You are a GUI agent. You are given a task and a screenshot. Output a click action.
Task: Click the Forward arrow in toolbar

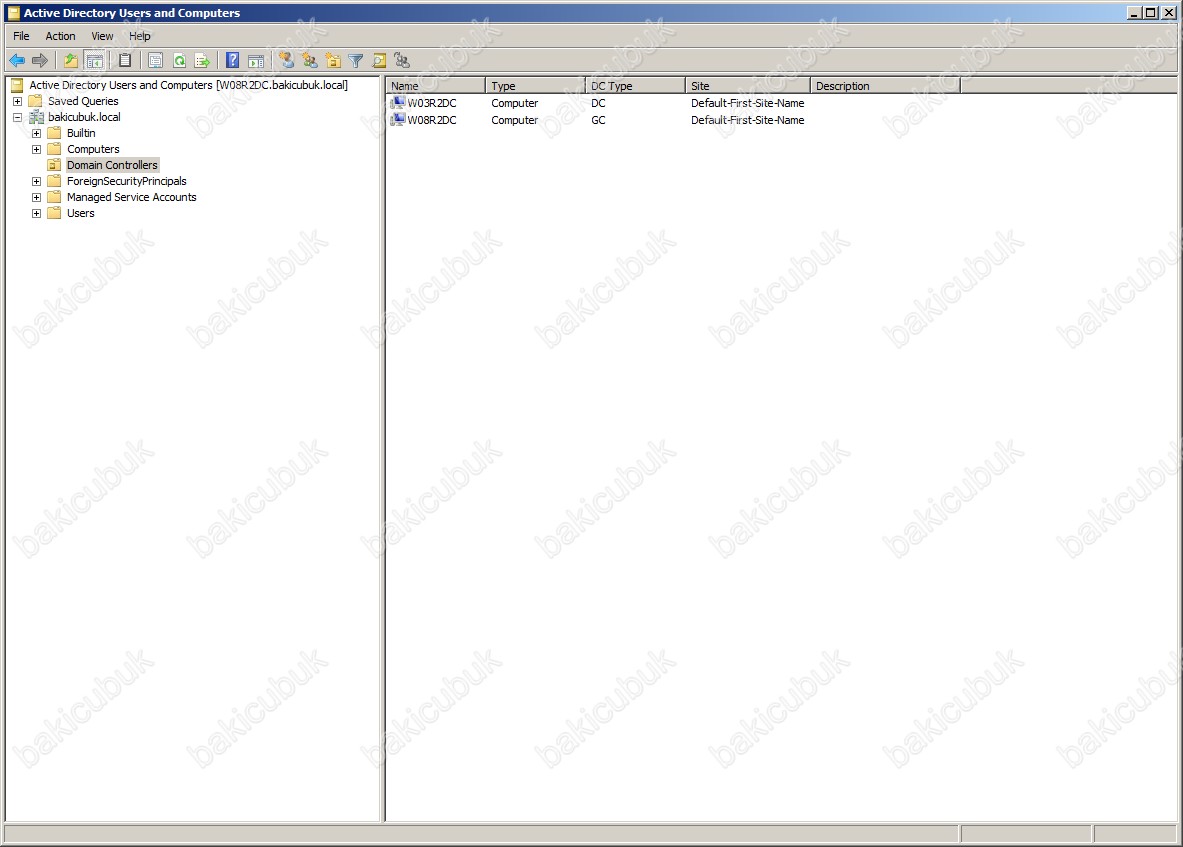(40, 60)
